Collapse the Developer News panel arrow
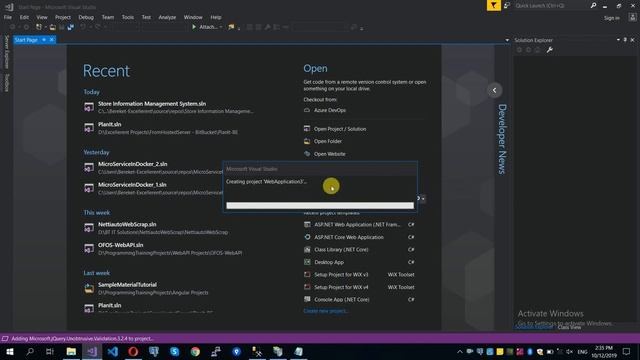The width and height of the screenshot is (640, 360). click(494, 90)
